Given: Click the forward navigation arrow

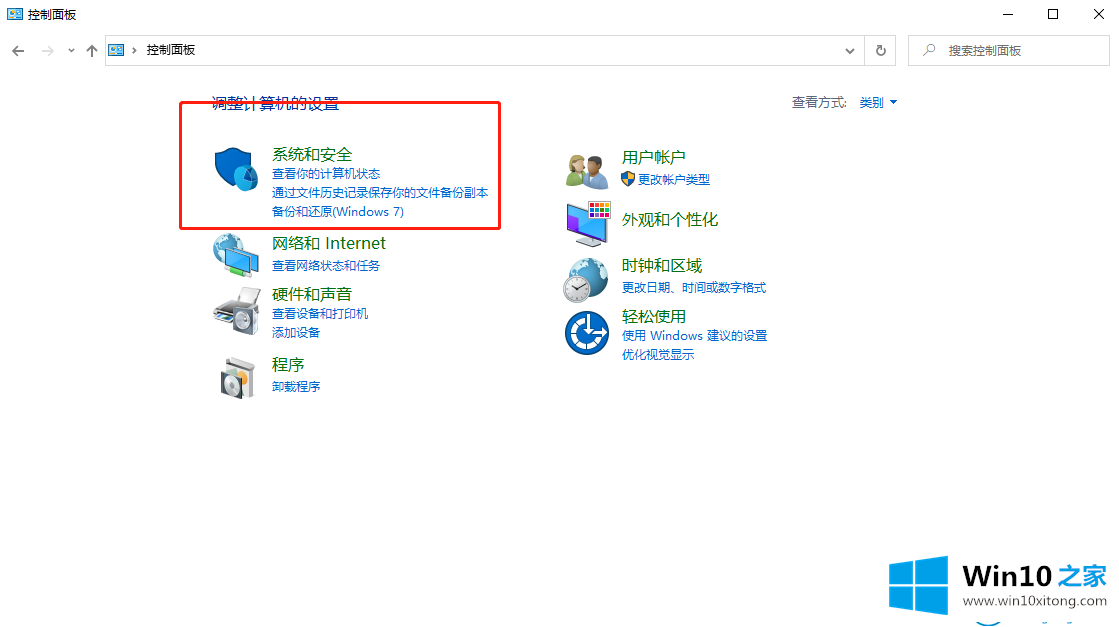Looking at the screenshot, I should (47, 51).
